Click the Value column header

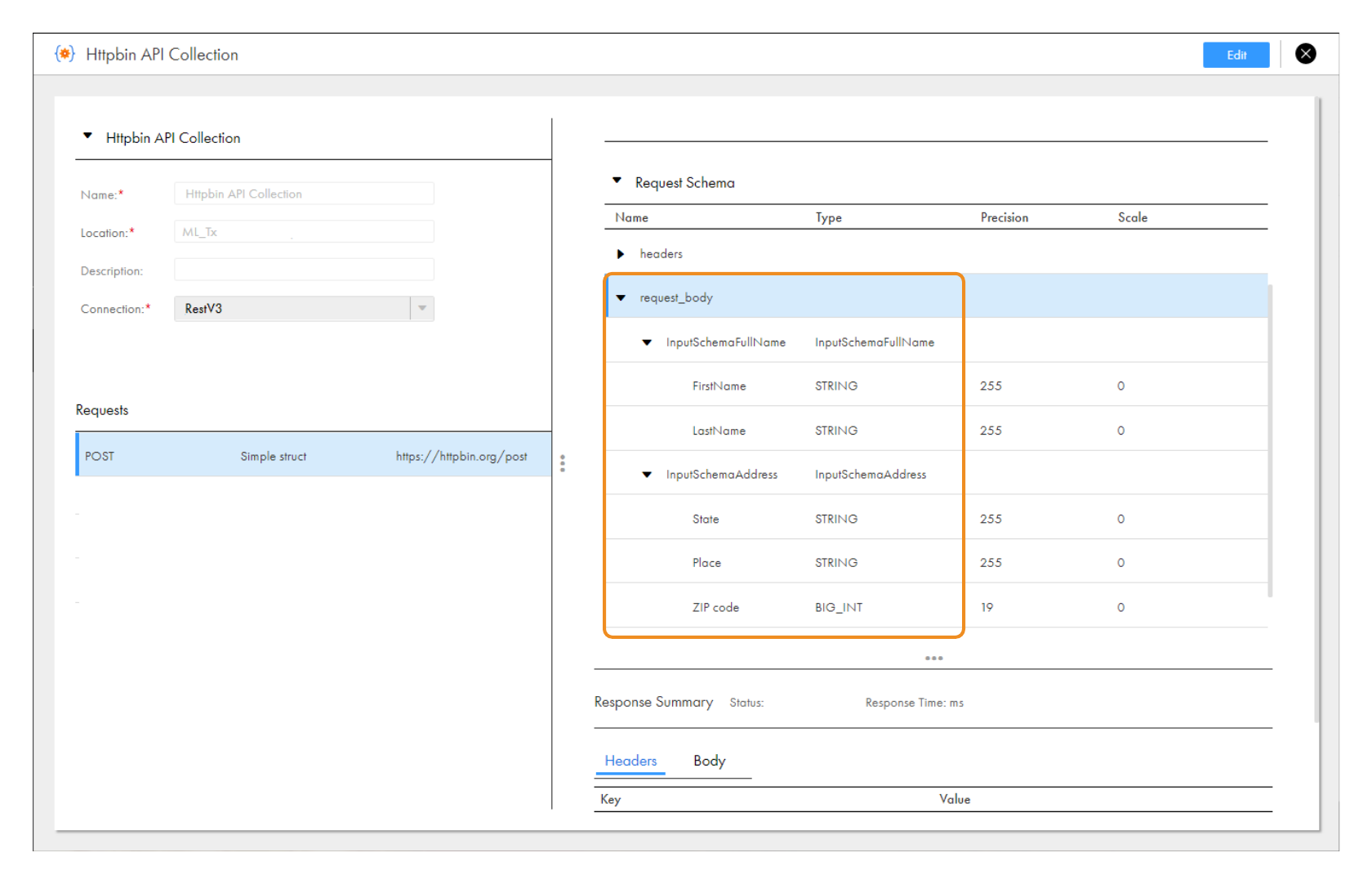954,799
